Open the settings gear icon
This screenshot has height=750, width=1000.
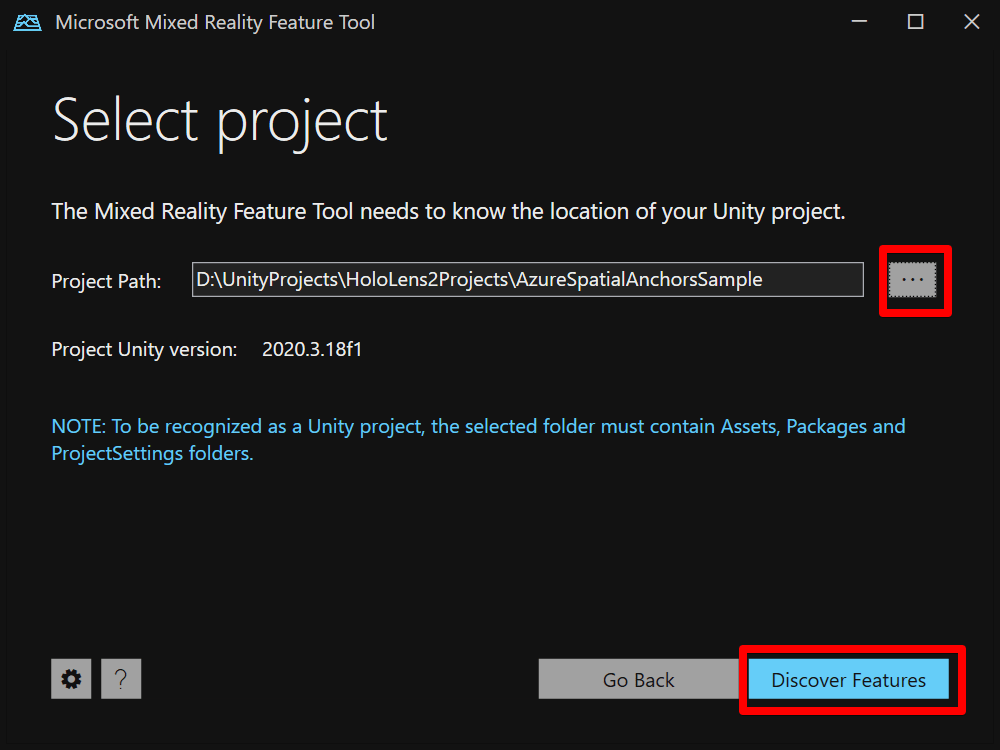click(71, 679)
